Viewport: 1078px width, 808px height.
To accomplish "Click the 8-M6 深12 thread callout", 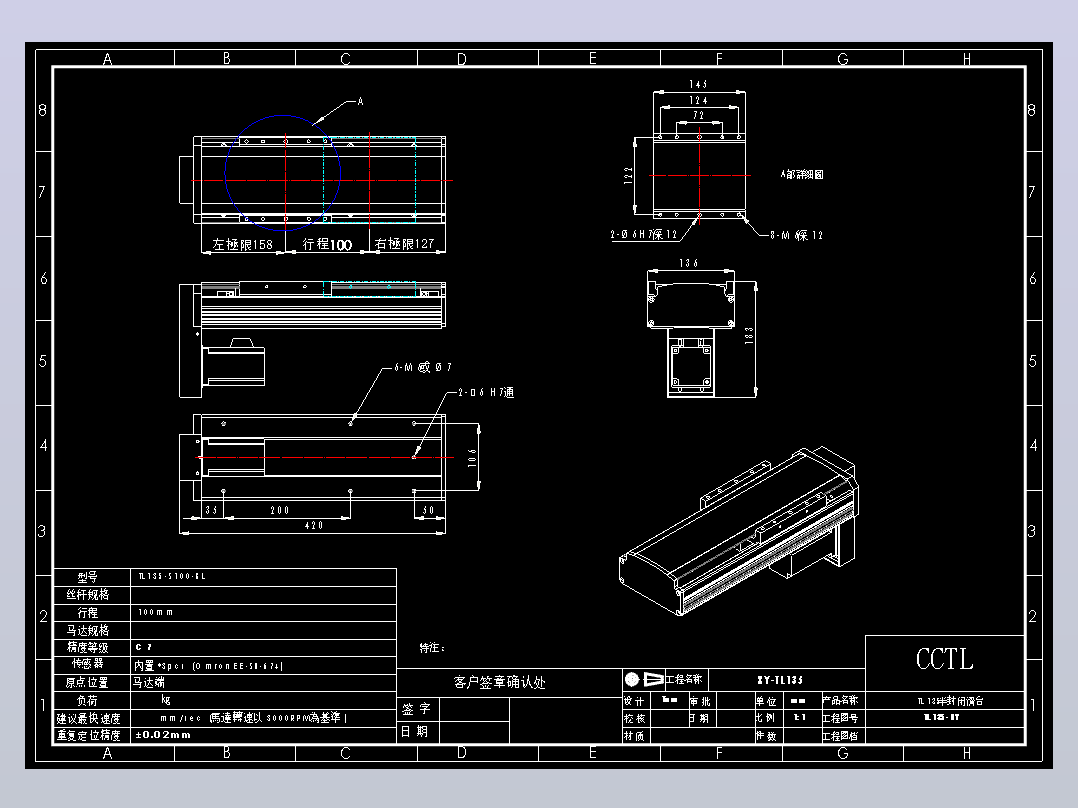I will click(x=796, y=234).
